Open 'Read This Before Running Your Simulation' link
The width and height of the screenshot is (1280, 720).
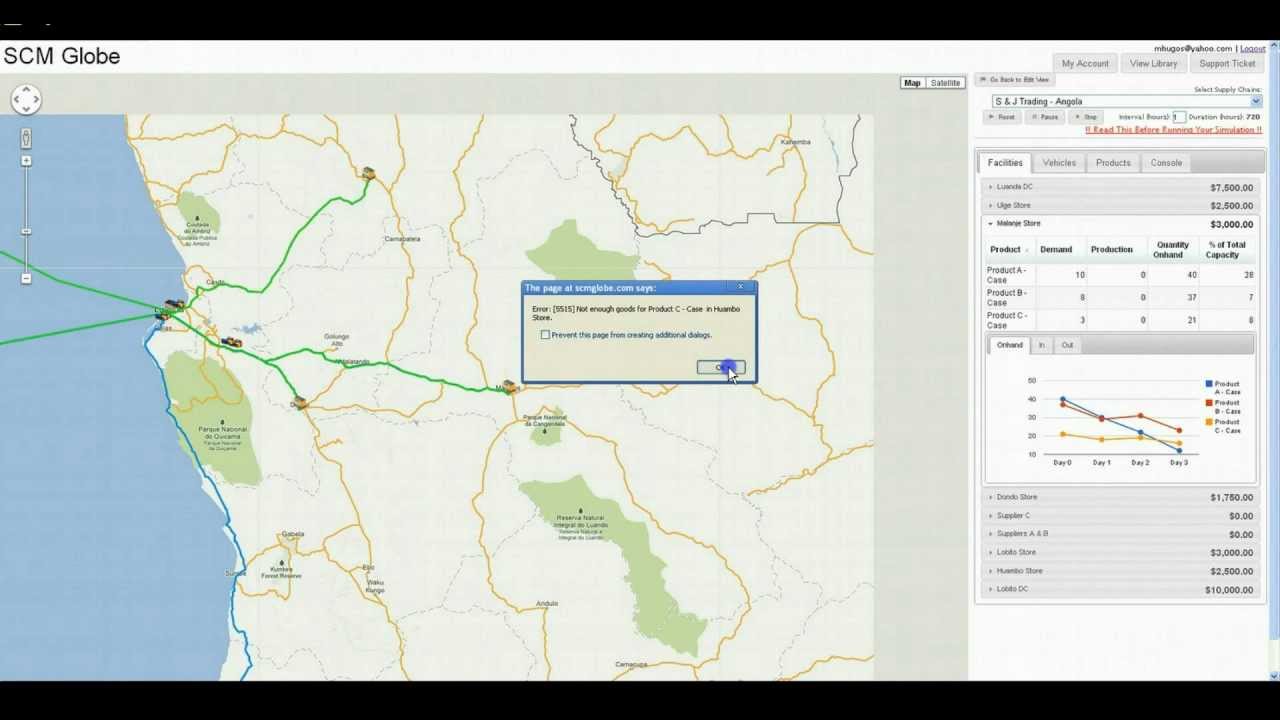(x=1173, y=130)
